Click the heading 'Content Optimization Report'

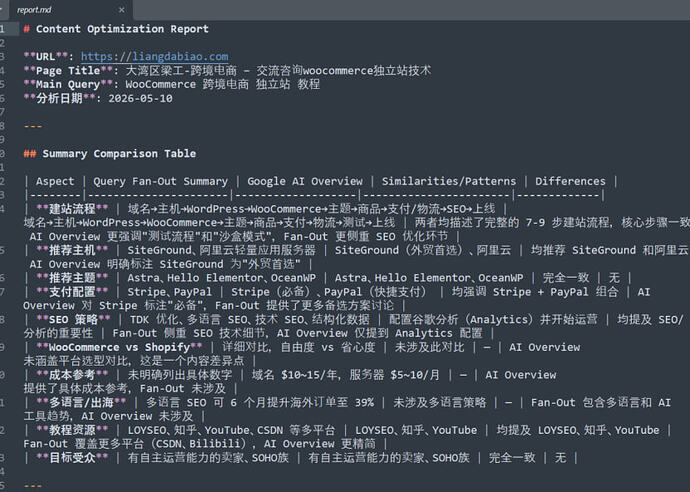[122, 29]
